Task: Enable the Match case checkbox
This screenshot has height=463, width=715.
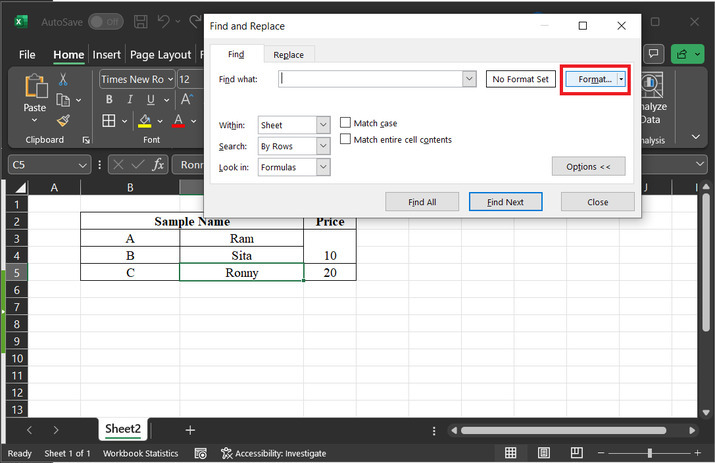Action: point(345,123)
